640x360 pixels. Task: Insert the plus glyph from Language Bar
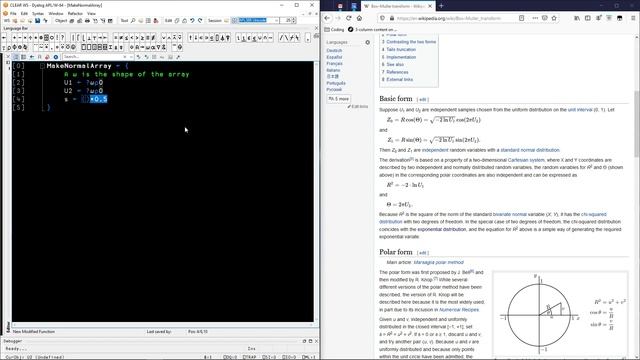pos(14,38)
